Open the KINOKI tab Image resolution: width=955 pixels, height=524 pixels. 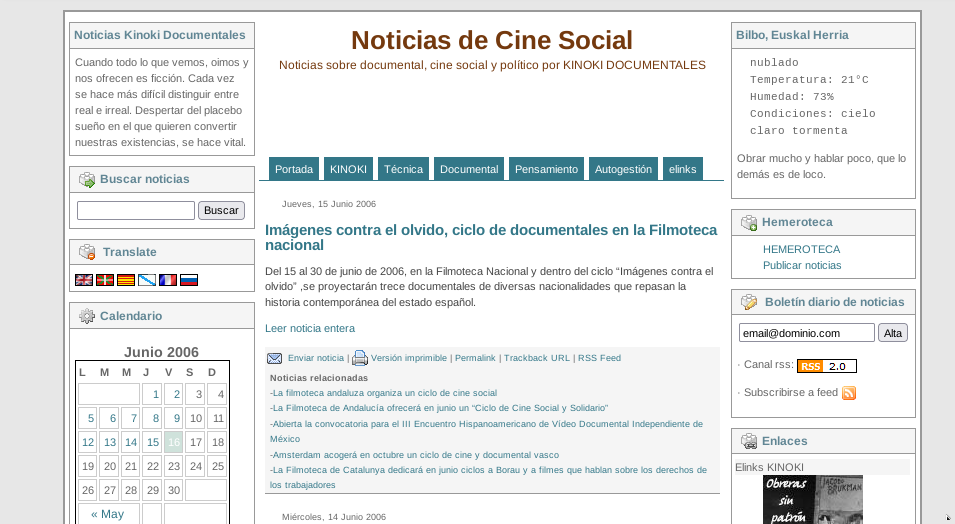coord(348,169)
